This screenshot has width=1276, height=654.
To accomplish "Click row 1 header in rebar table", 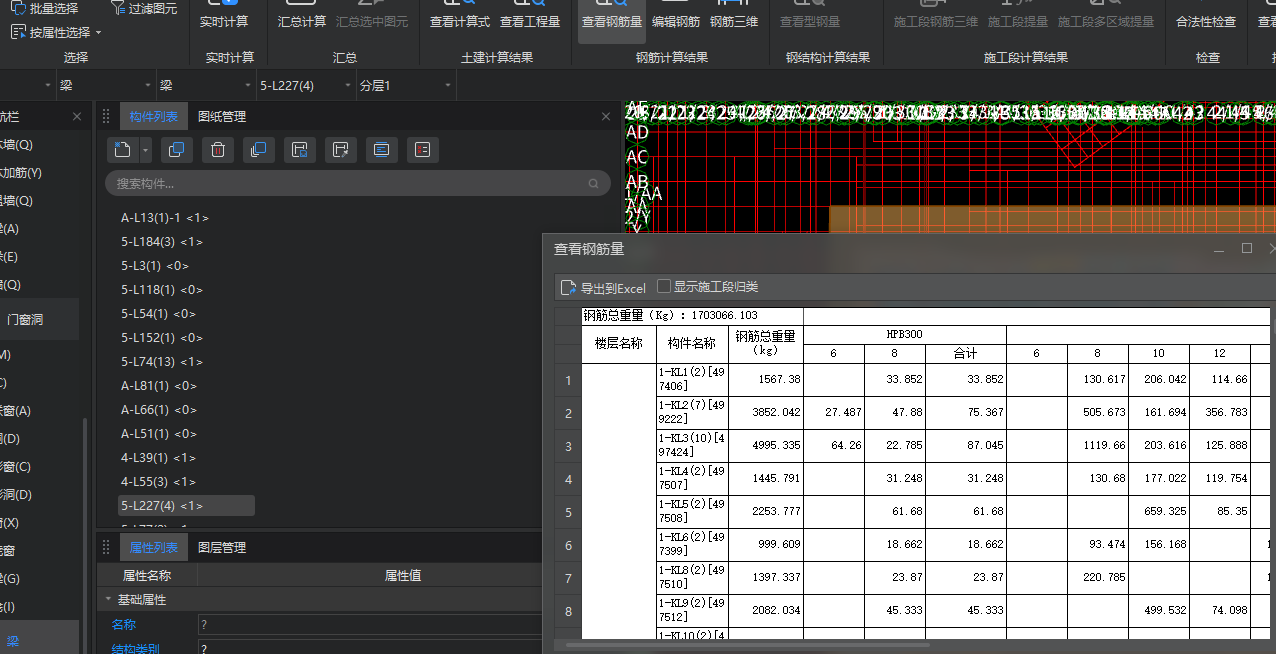I will (x=568, y=380).
